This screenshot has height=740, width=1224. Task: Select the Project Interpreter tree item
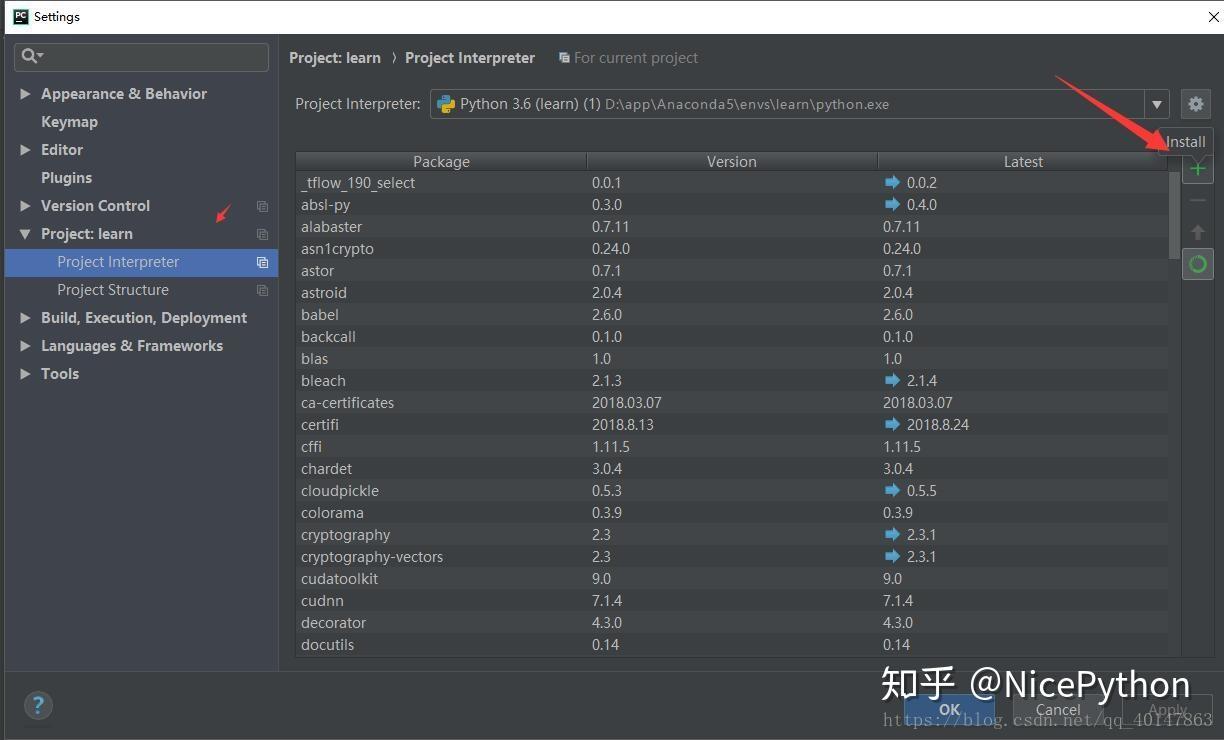[118, 261]
